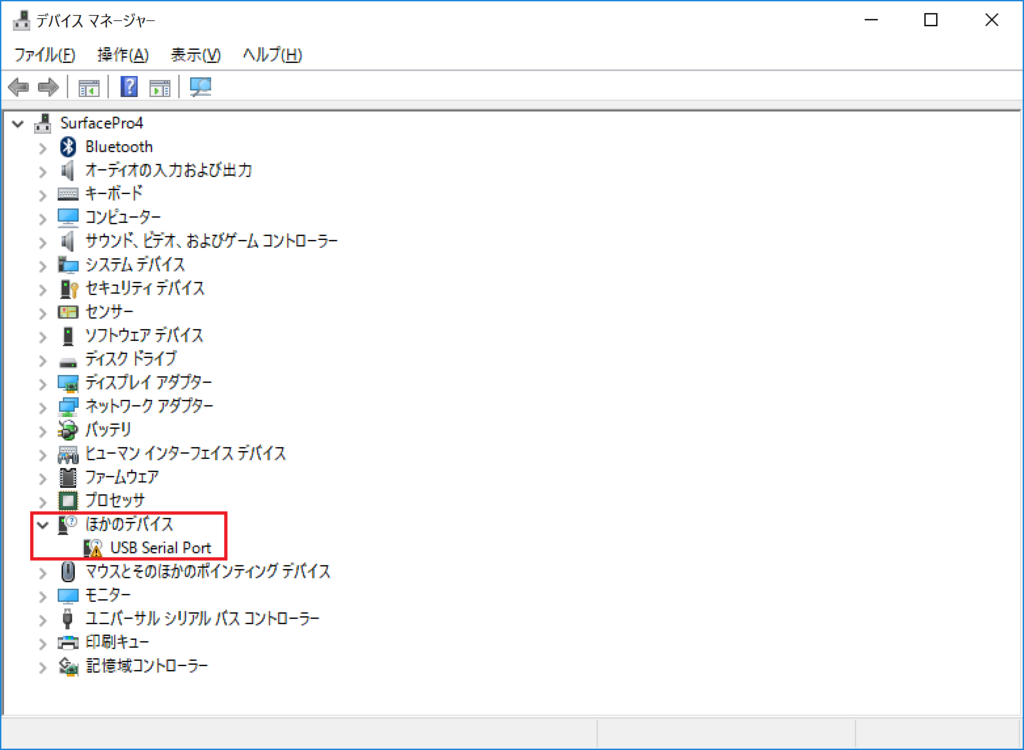Click the システム デバイス icon
Image resolution: width=1024 pixels, height=750 pixels.
(68, 265)
